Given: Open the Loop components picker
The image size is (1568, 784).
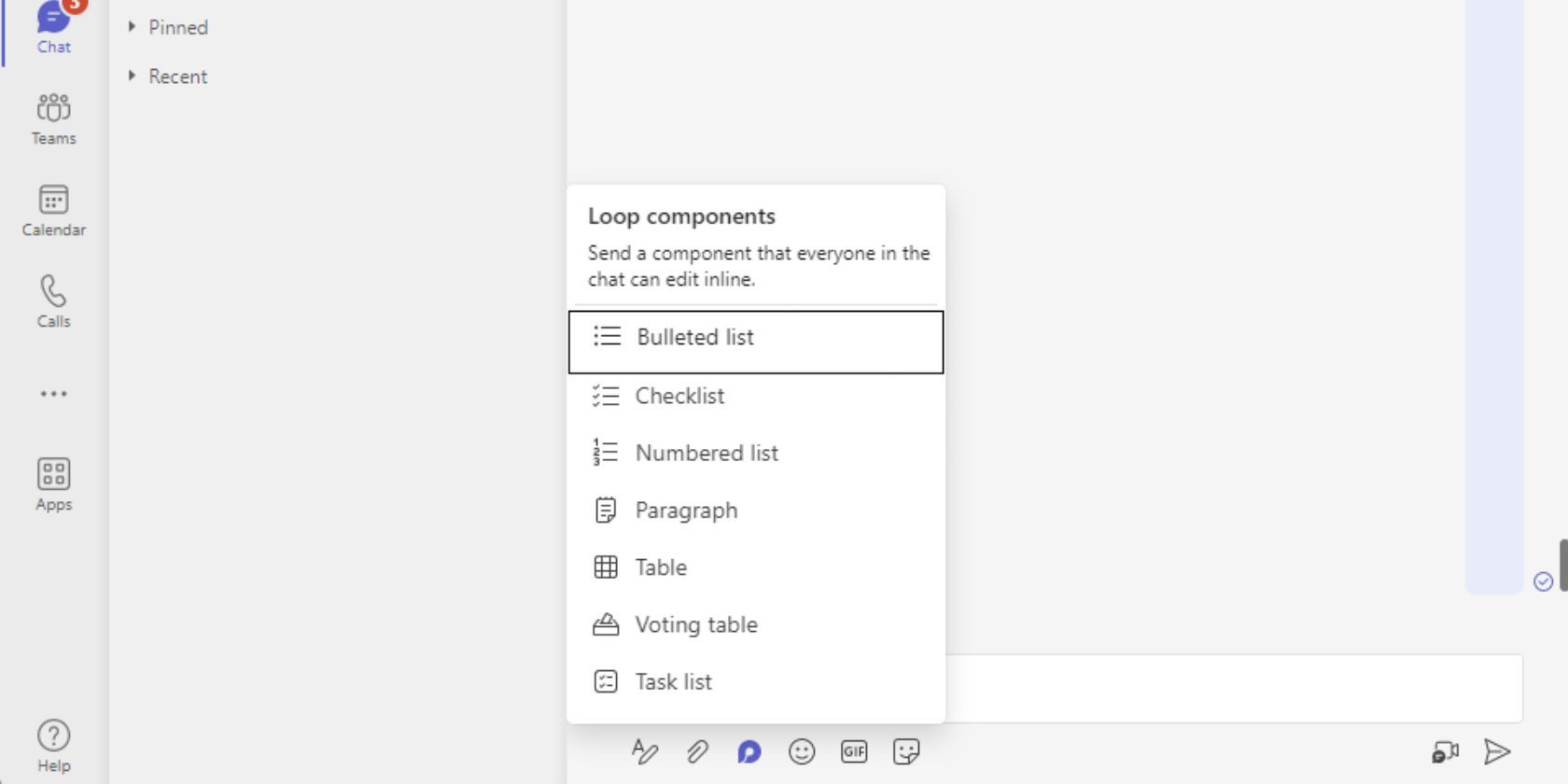Looking at the screenshot, I should (x=748, y=751).
